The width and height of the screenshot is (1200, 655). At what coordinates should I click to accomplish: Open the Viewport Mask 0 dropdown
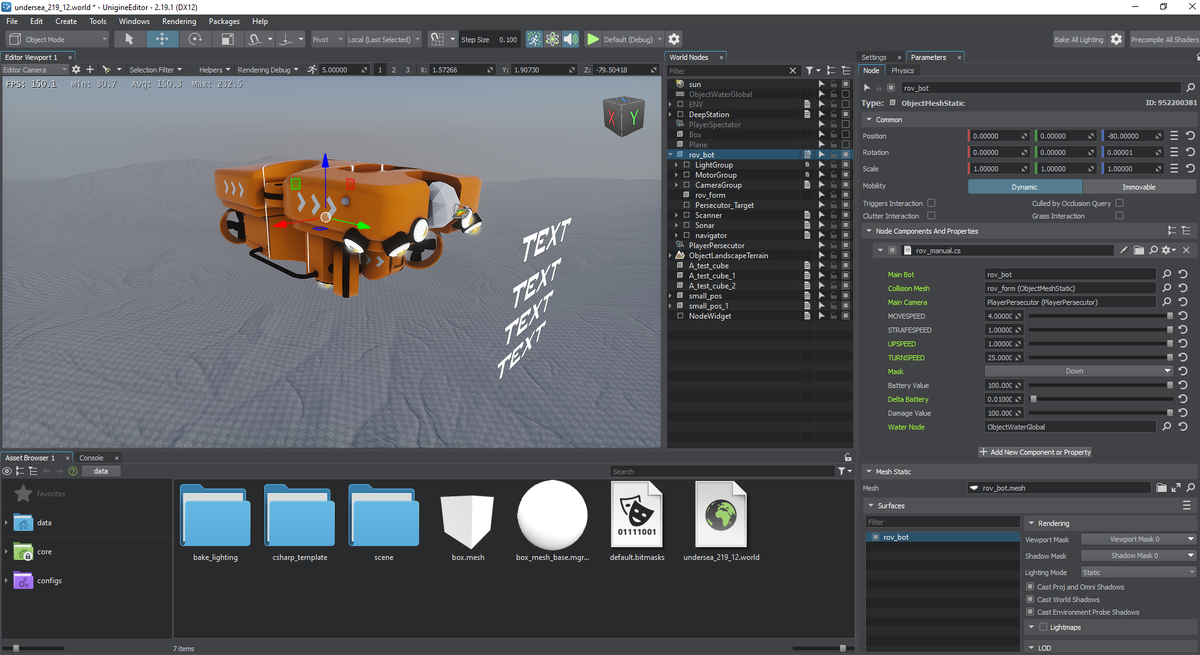pyautogui.click(x=1138, y=539)
